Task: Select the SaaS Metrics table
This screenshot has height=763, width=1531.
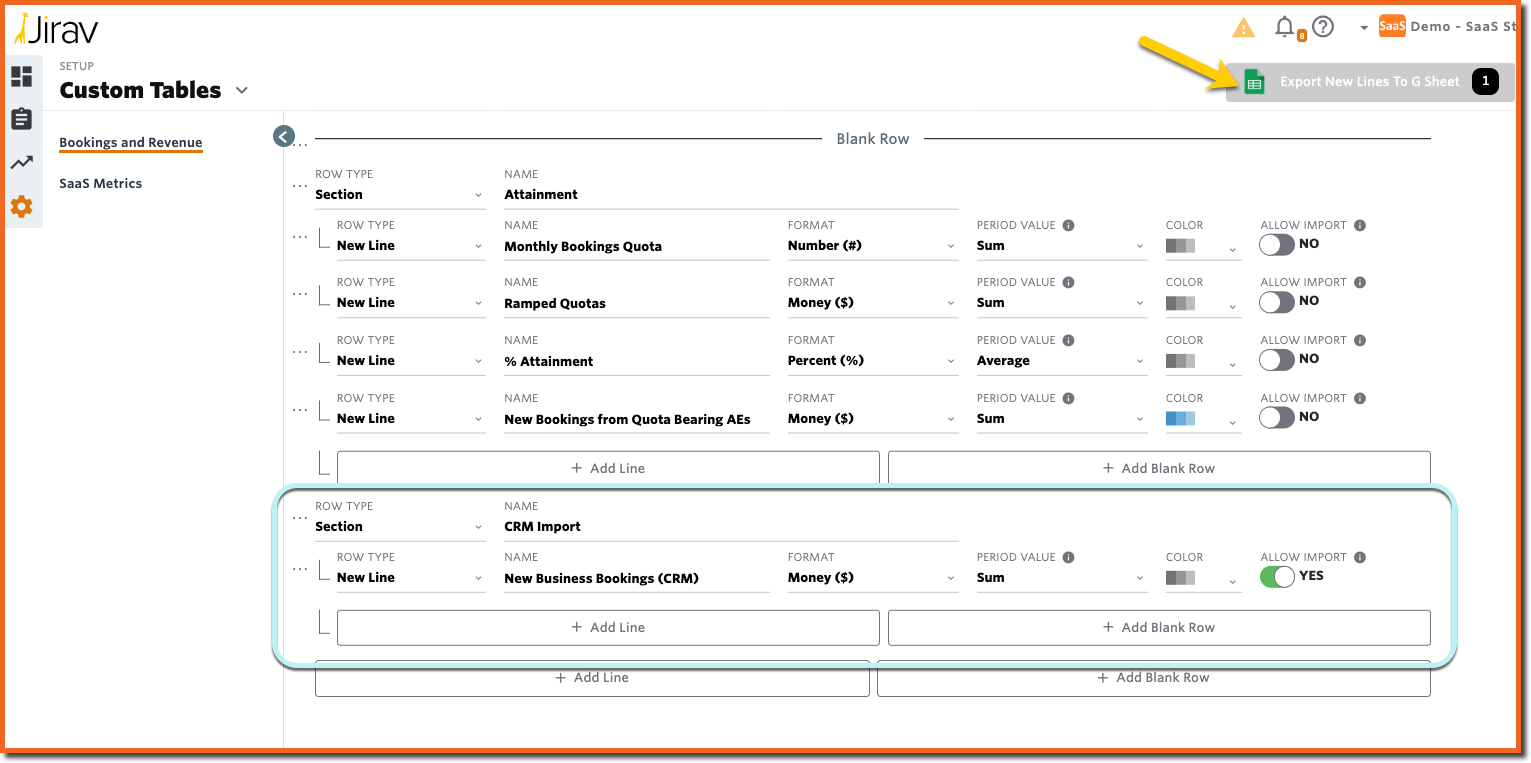Action: pyautogui.click(x=101, y=184)
